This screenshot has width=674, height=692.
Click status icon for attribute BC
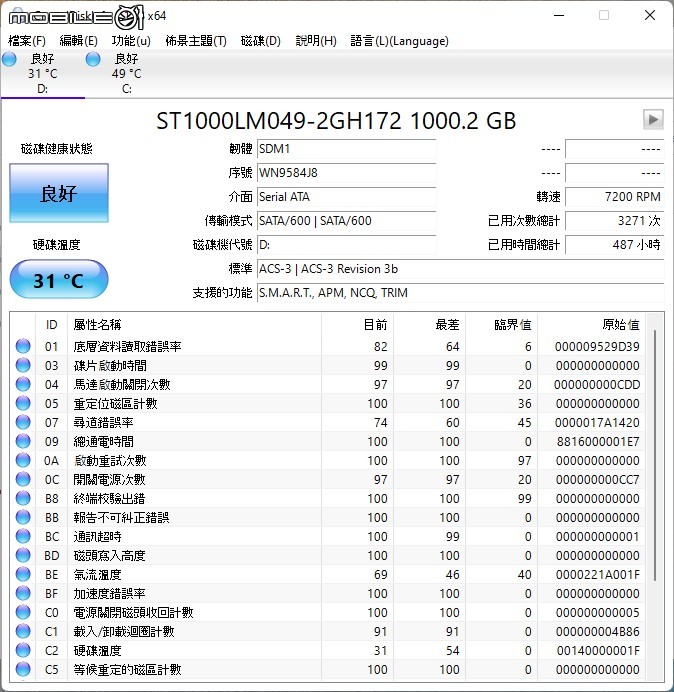[23, 536]
